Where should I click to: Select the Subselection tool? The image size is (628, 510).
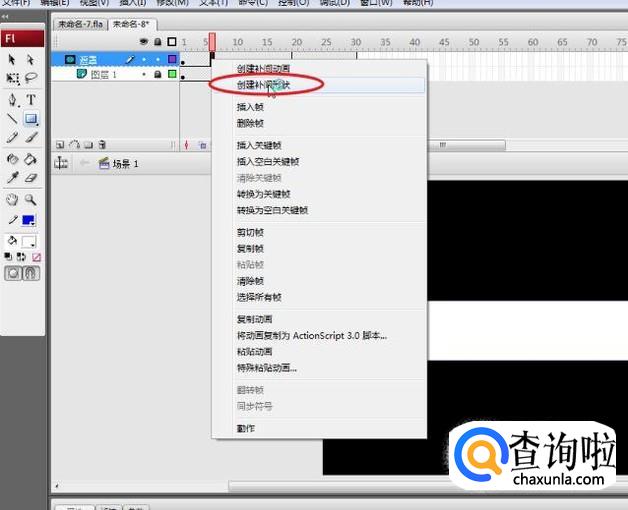(x=30, y=60)
